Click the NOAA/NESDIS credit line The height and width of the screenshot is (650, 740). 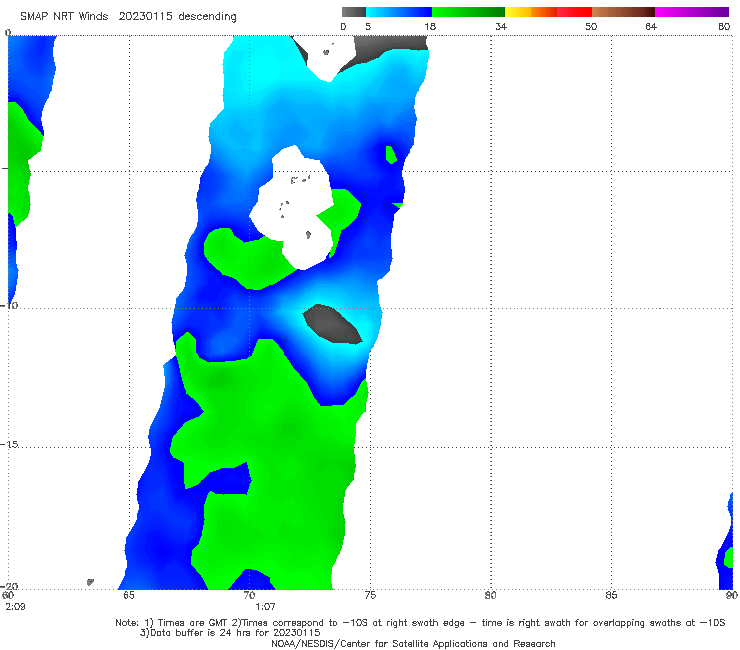tap(413, 643)
